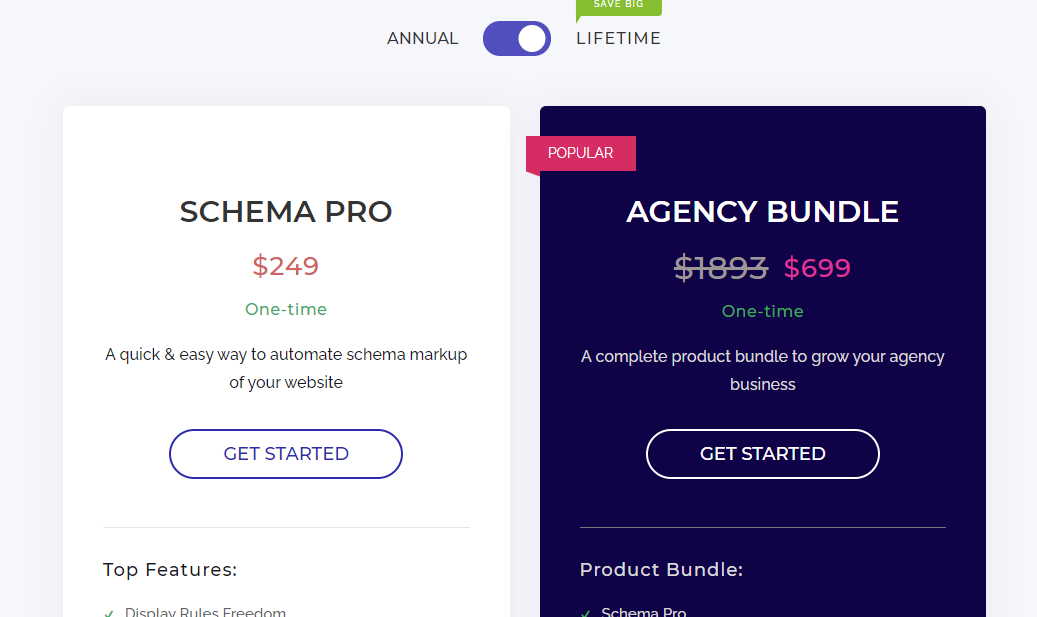Select the ANNUAL billing label
Image resolution: width=1037 pixels, height=617 pixels.
point(422,39)
